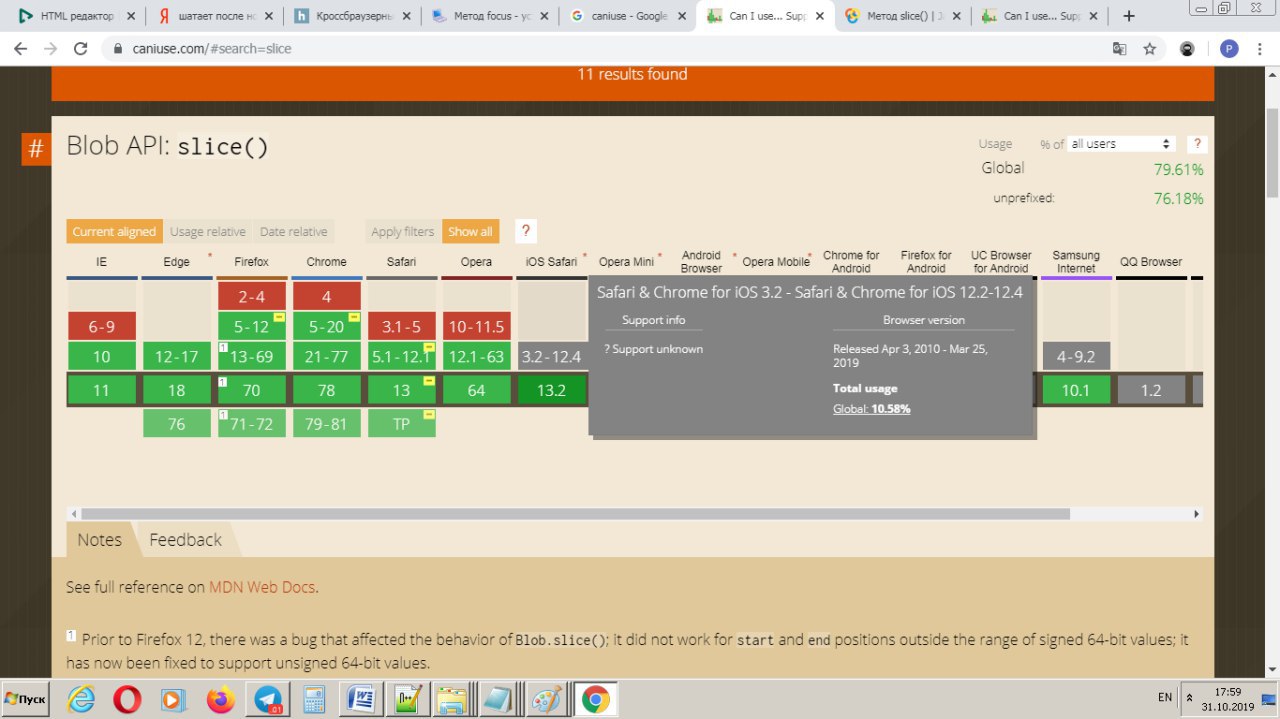Image resolution: width=1280 pixels, height=719 pixels.
Task: Select the Samsung Internet 4-9.2 cell
Action: point(1076,356)
